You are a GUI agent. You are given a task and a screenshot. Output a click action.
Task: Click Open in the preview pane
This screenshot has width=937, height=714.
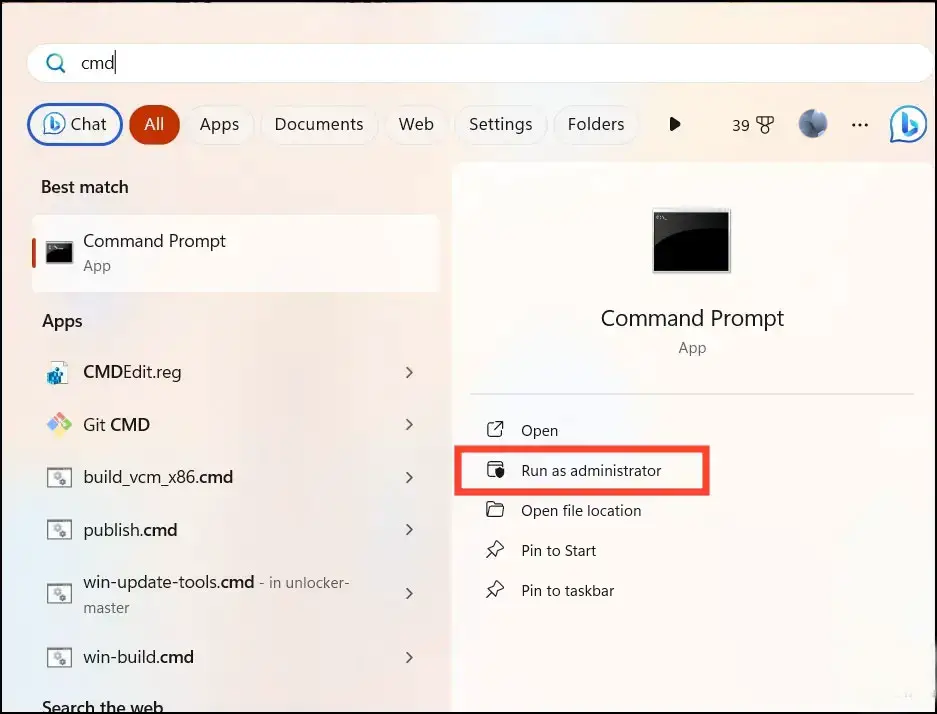click(540, 431)
